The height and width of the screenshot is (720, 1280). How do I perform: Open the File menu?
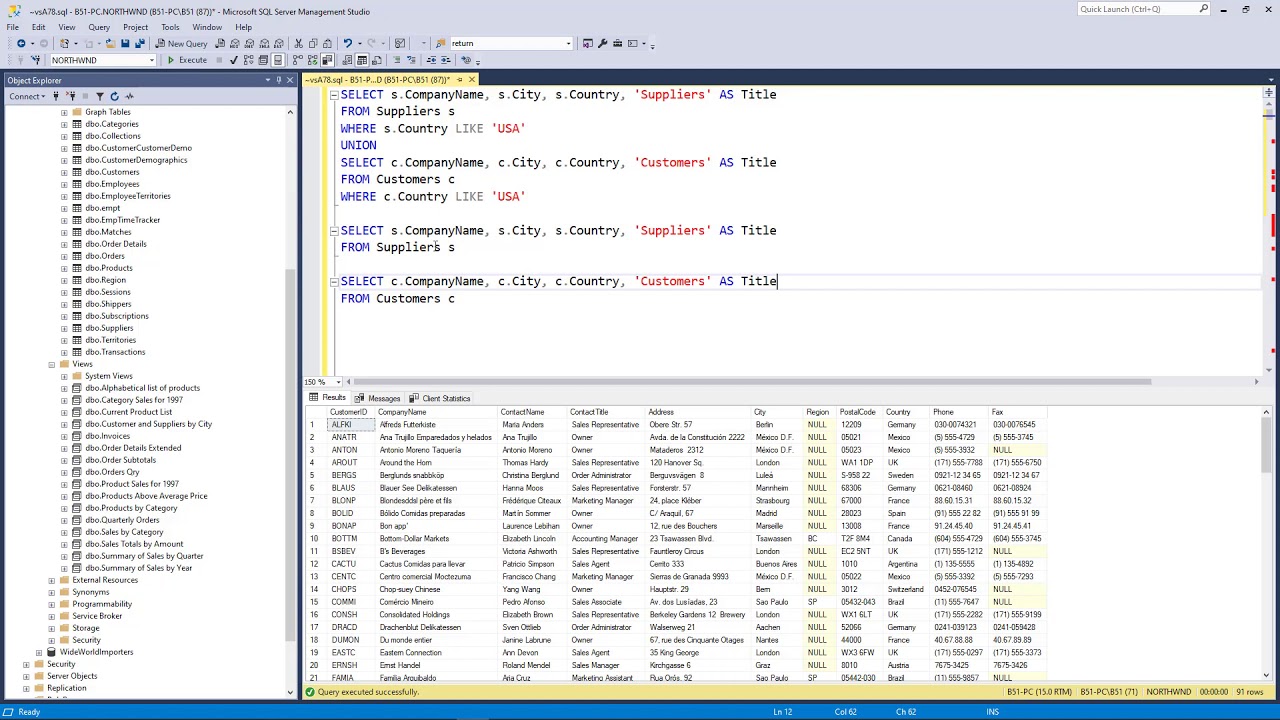tap(13, 27)
